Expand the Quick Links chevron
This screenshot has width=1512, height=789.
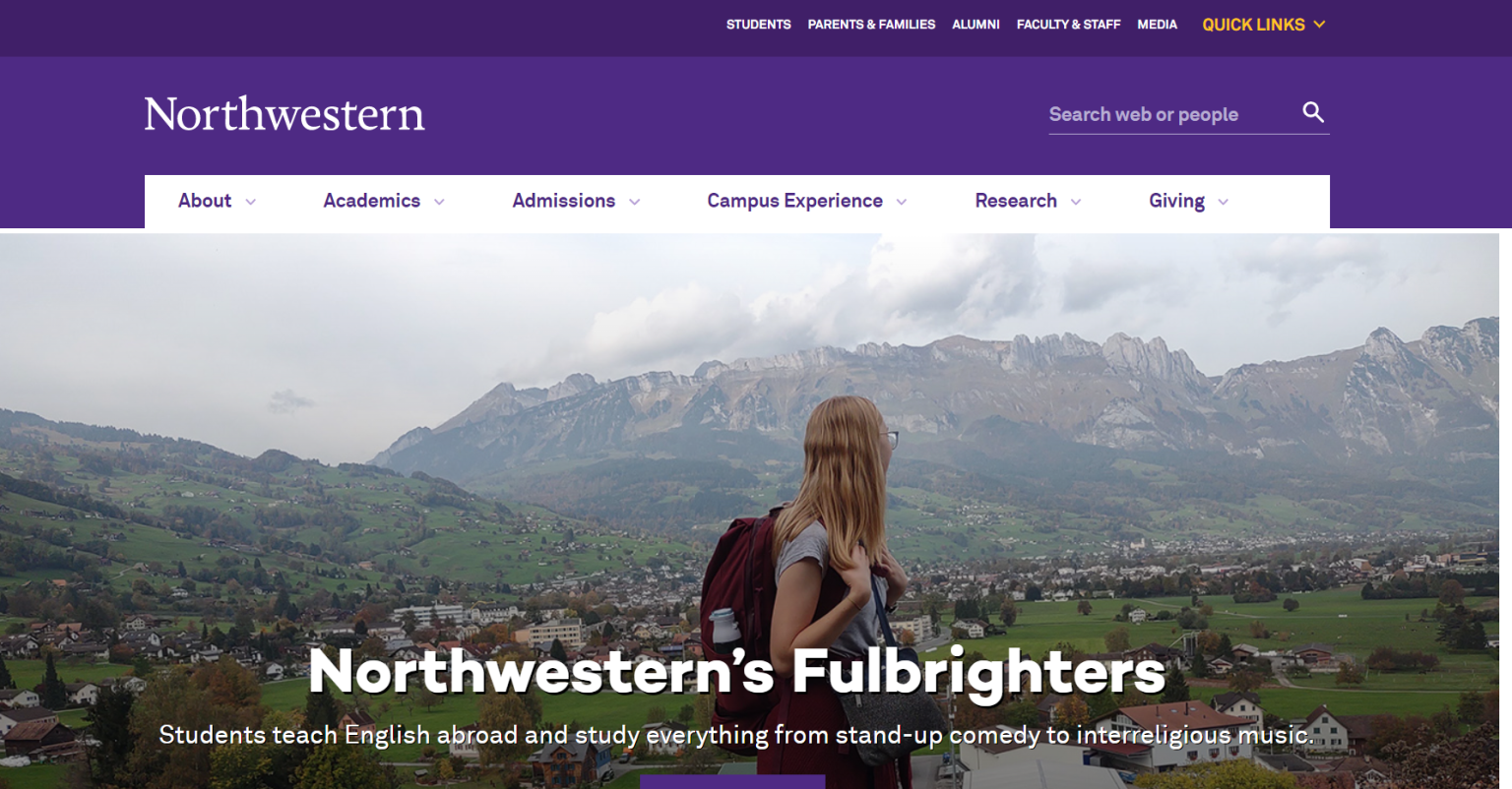point(1319,25)
